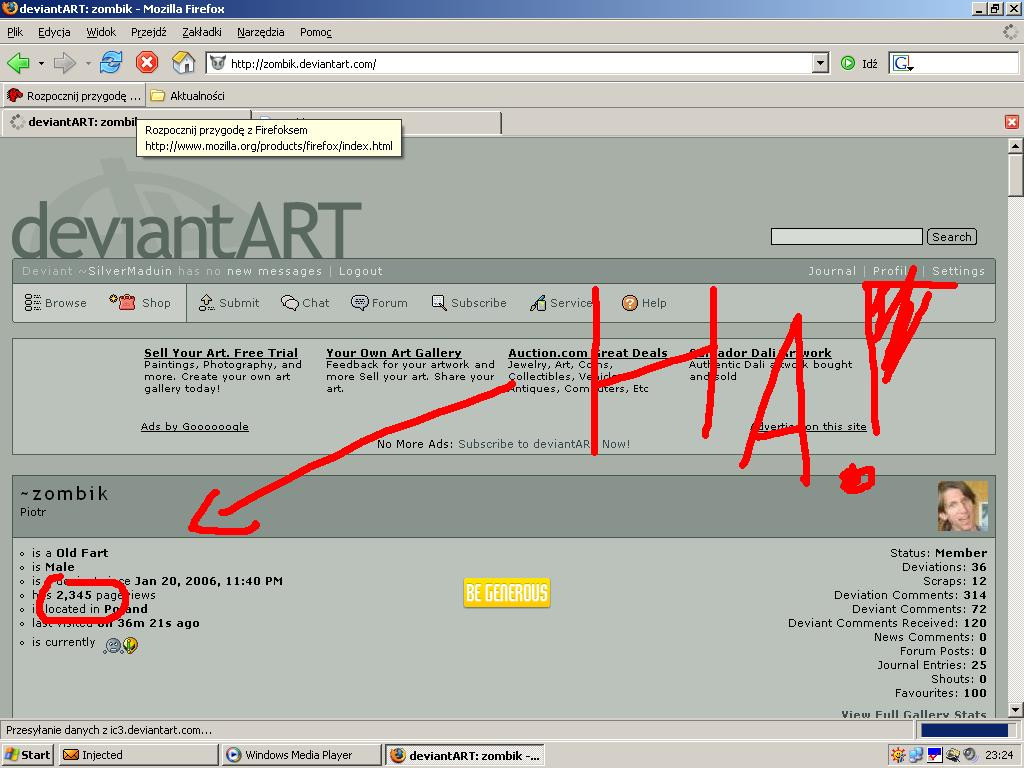The image size is (1024, 768).
Task: Click the mood emoticon icons next to 'is currently'
Action: pos(121,645)
